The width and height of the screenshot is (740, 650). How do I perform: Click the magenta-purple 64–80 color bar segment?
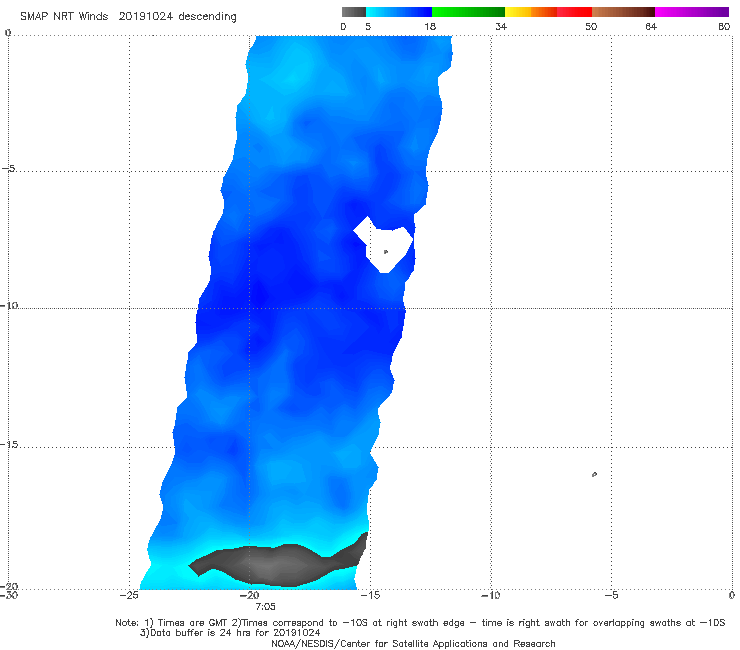click(692, 12)
